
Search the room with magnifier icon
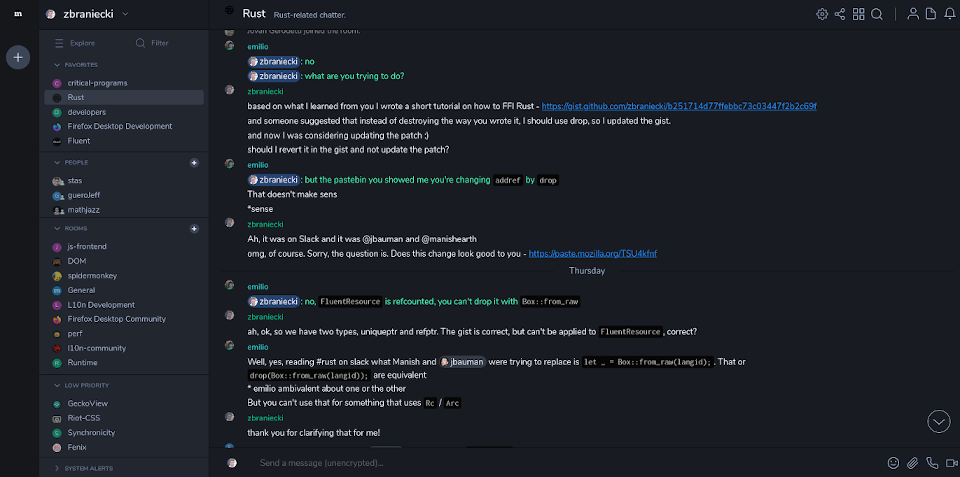pyautogui.click(x=877, y=14)
